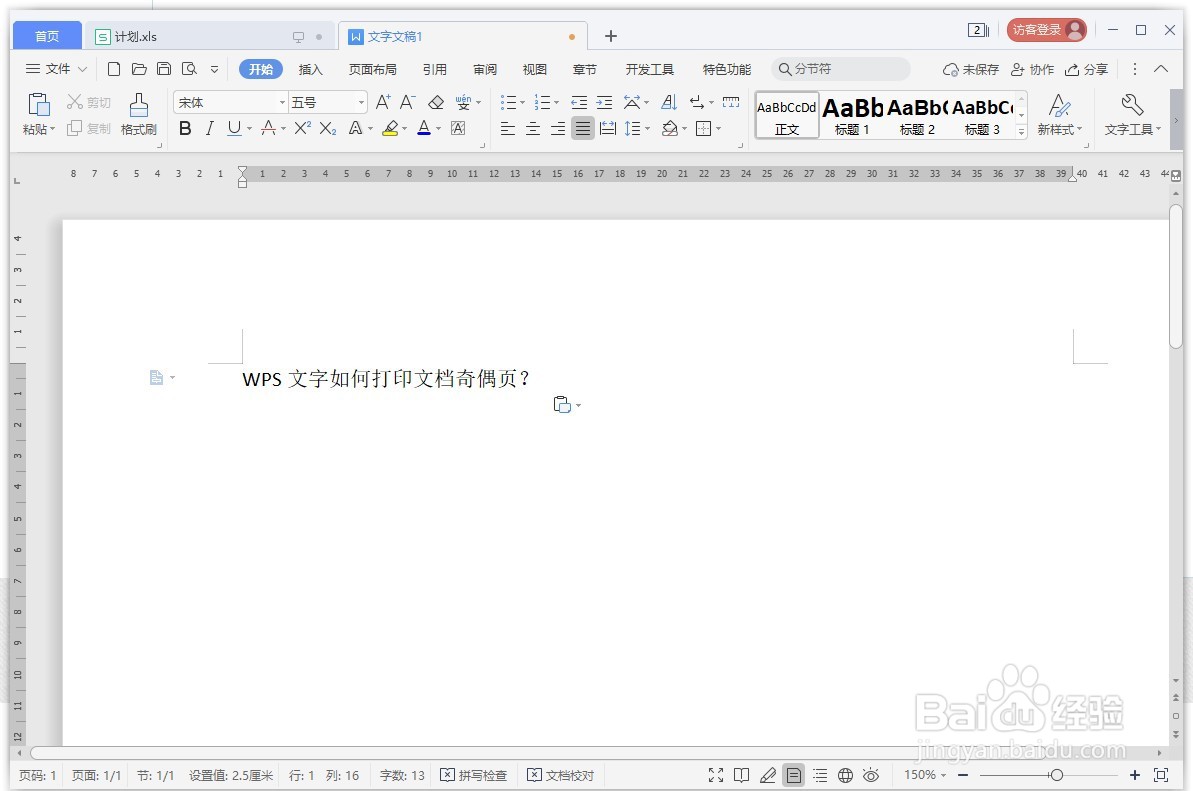Screen dimensions: 1193x791
Task: Open the bullet list dropdown arrow
Action: (x=523, y=102)
